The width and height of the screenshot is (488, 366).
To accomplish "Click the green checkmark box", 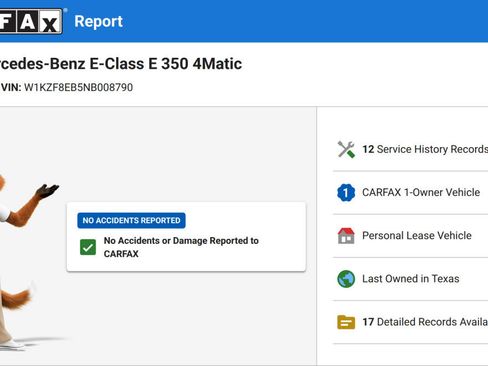I will (88, 247).
